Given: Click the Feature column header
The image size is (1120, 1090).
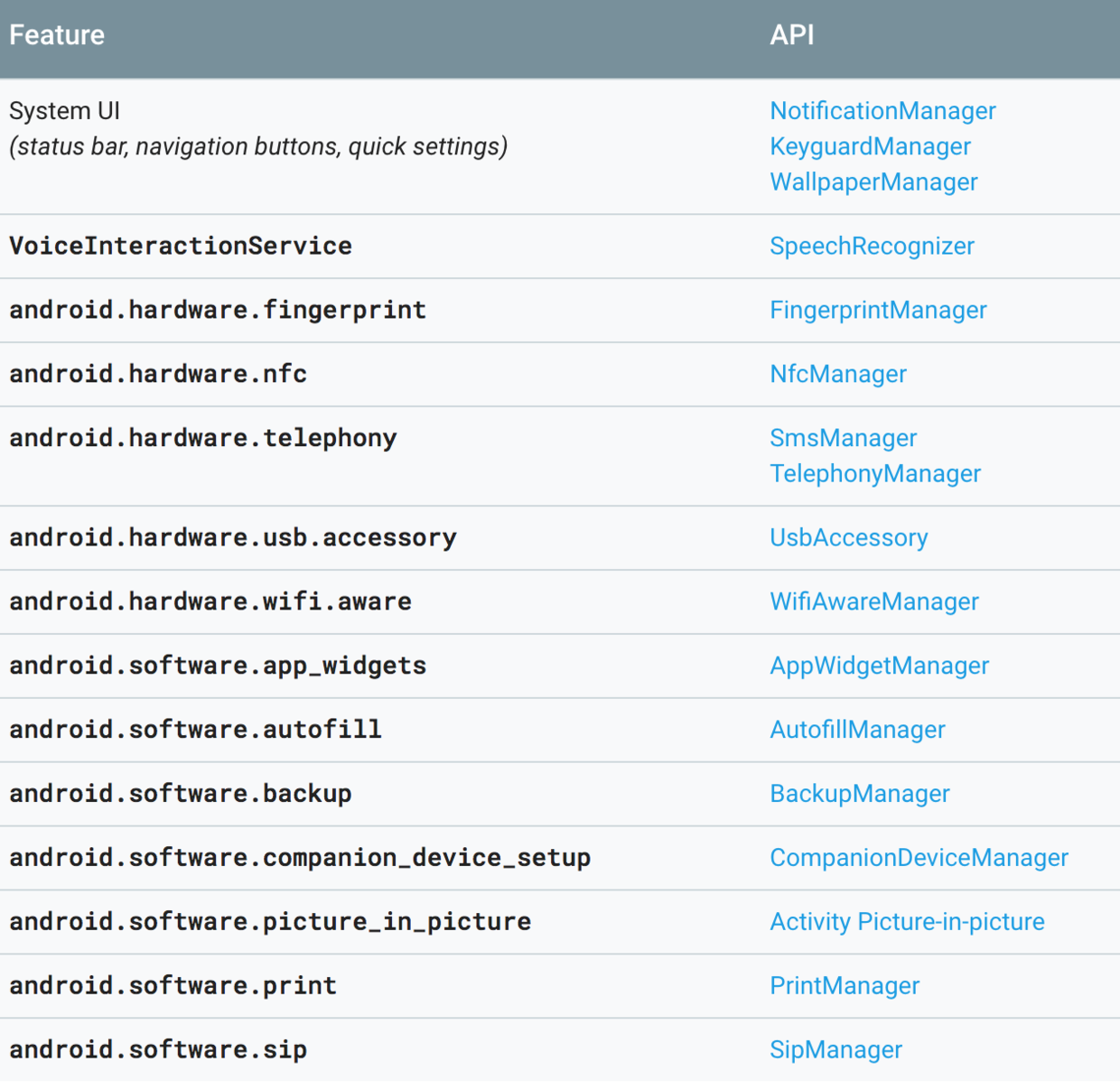Looking at the screenshot, I should click(x=57, y=35).
